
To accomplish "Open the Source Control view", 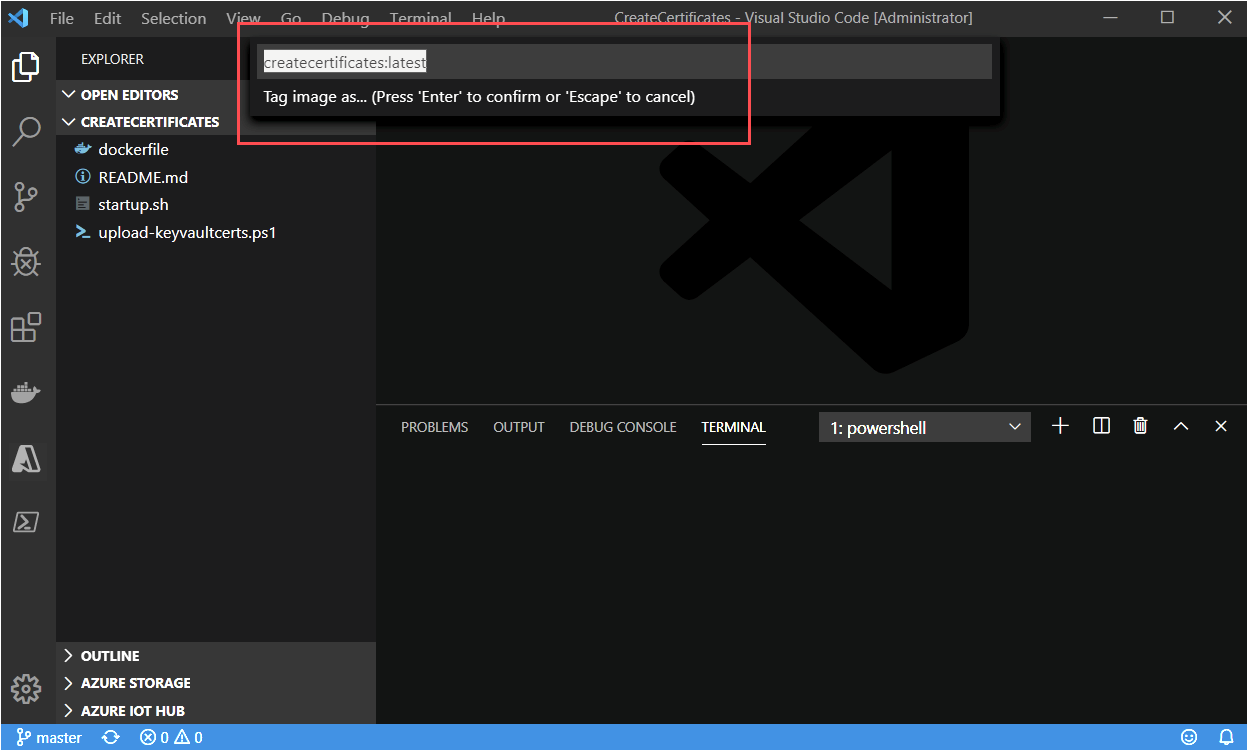I will 26,196.
